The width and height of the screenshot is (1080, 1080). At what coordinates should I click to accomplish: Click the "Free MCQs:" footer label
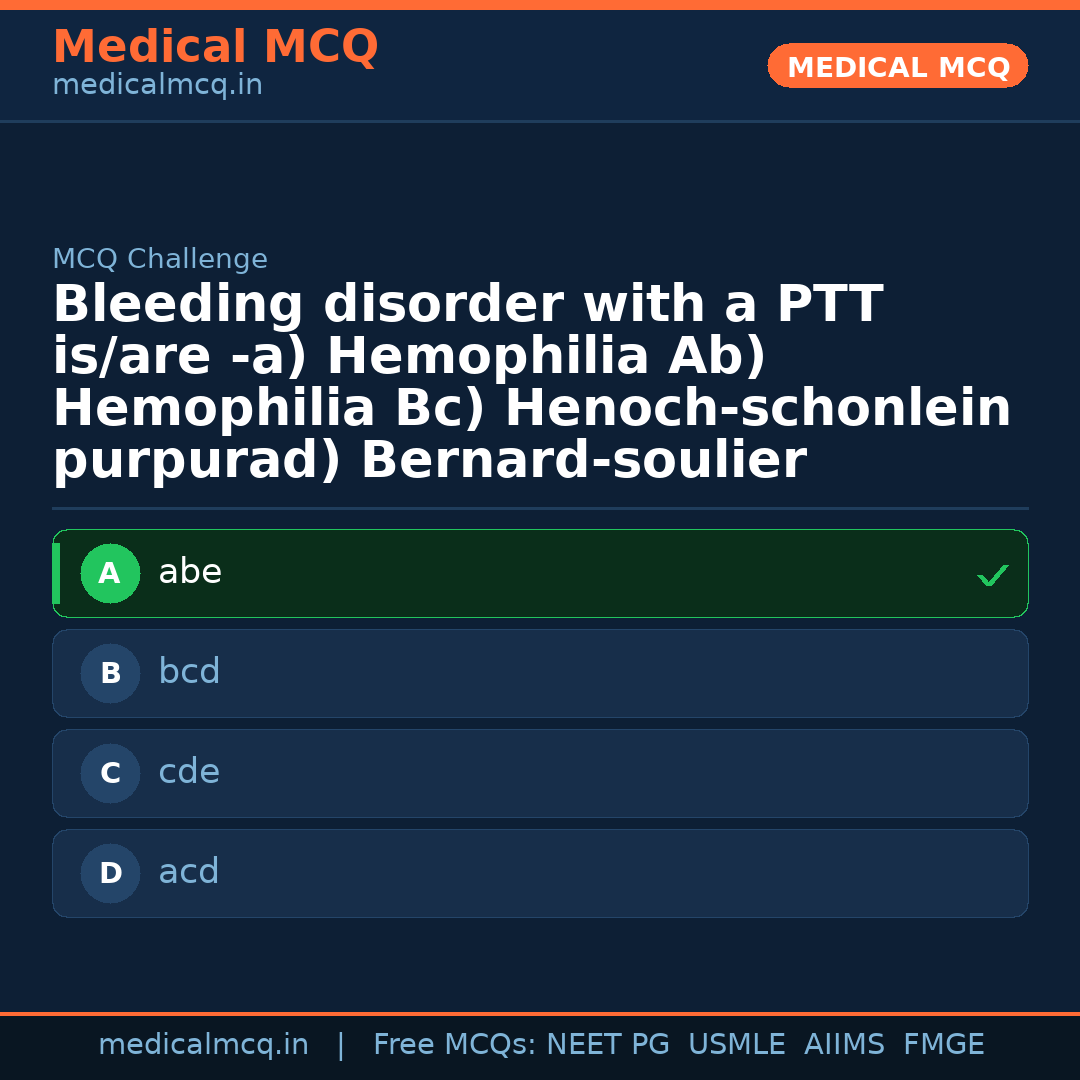pos(455,1045)
